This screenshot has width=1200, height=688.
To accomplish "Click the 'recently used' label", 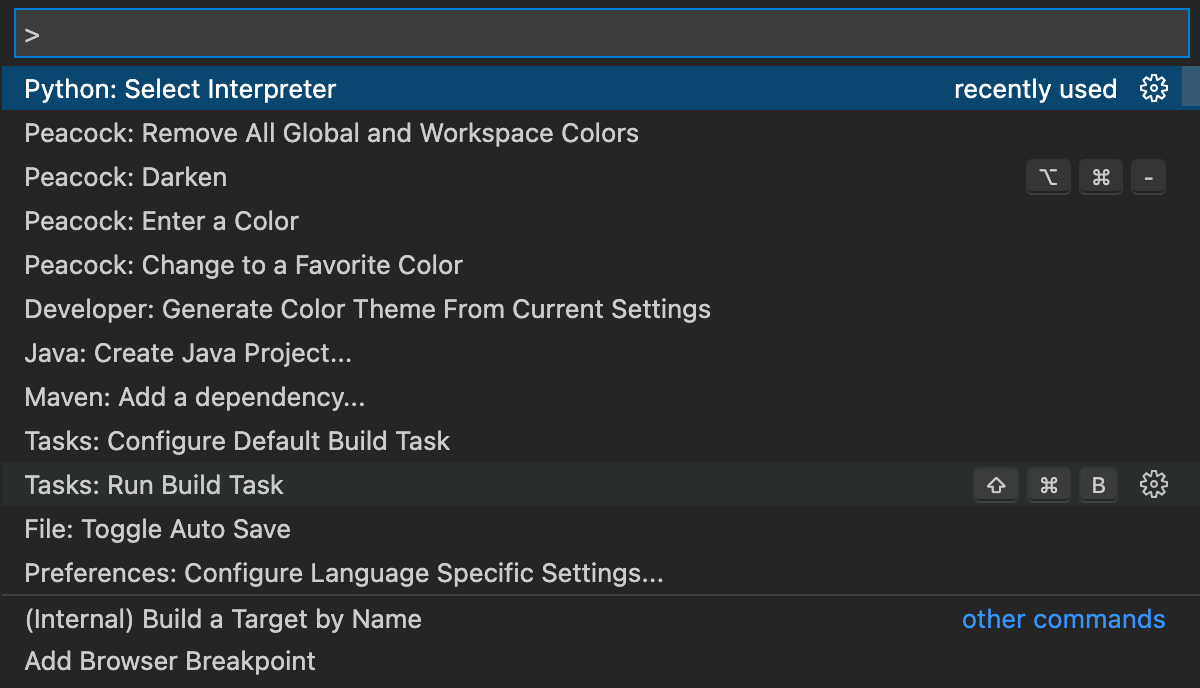I will [x=1035, y=89].
